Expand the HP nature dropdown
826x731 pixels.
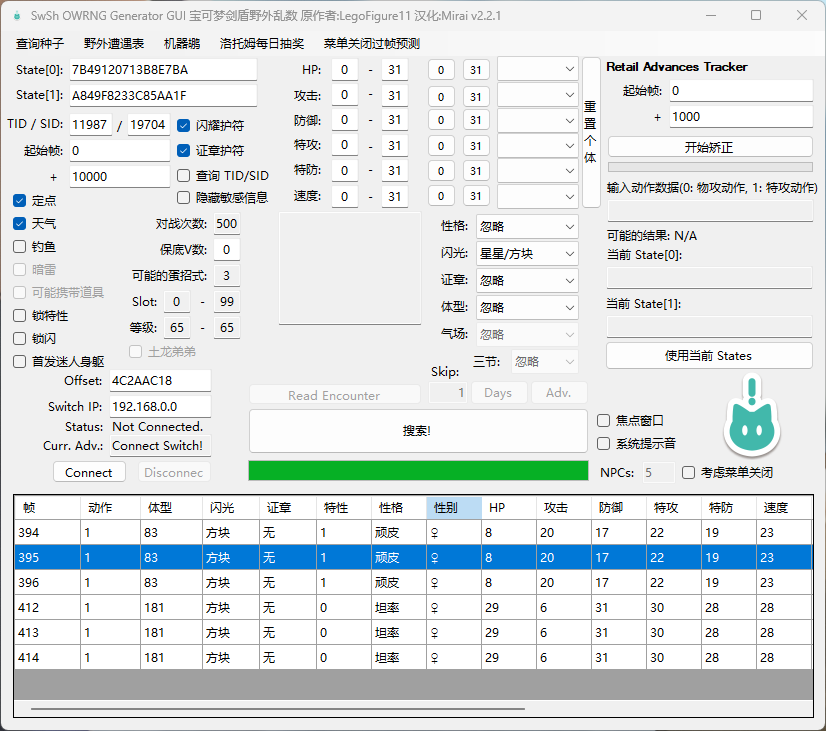tap(538, 69)
